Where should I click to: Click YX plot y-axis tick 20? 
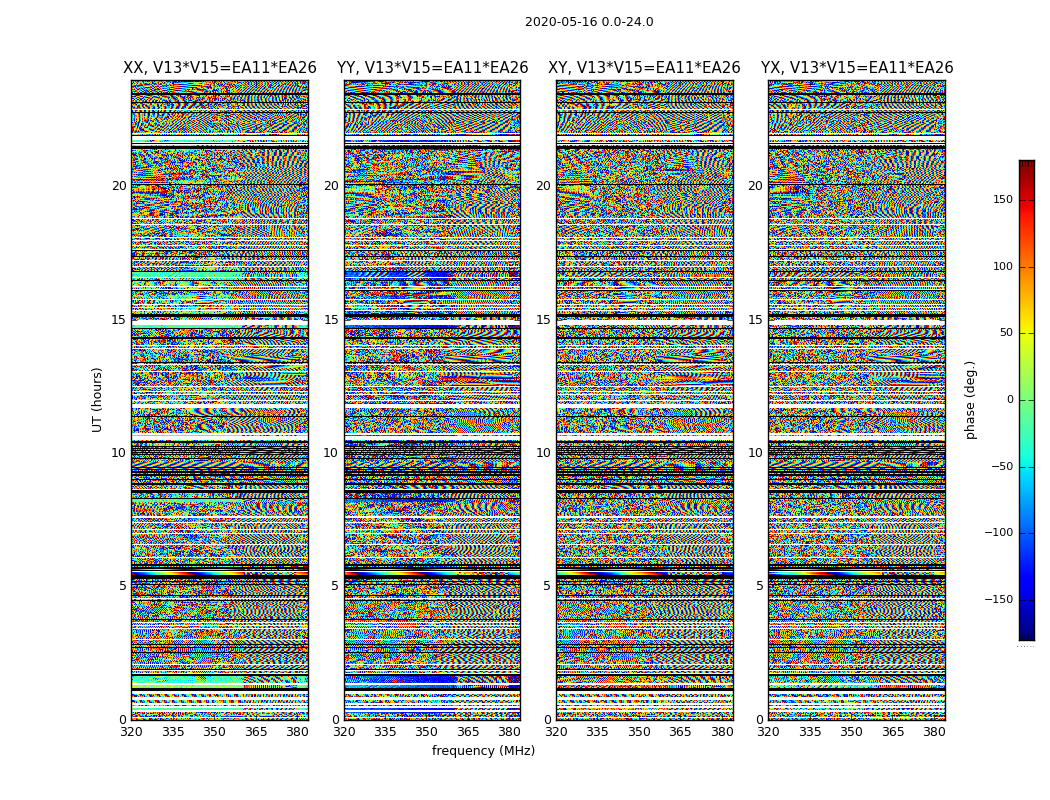coord(755,186)
